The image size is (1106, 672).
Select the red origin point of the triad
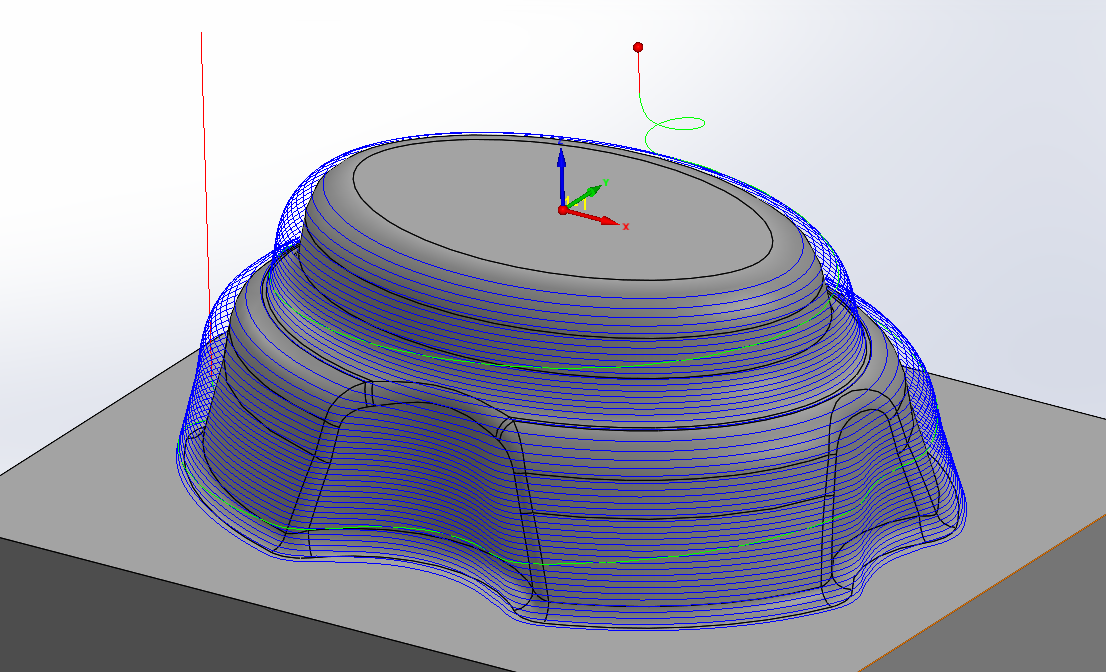pos(563,210)
